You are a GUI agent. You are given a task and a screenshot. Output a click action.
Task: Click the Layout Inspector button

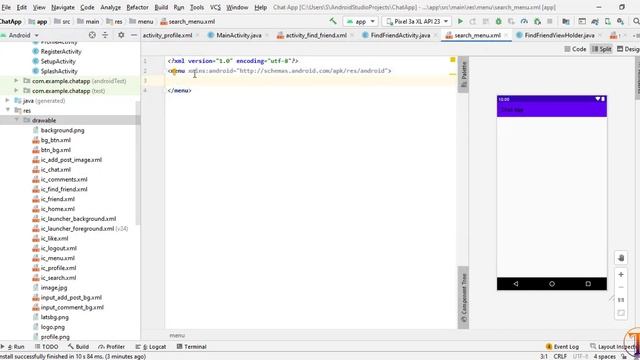click(615, 347)
